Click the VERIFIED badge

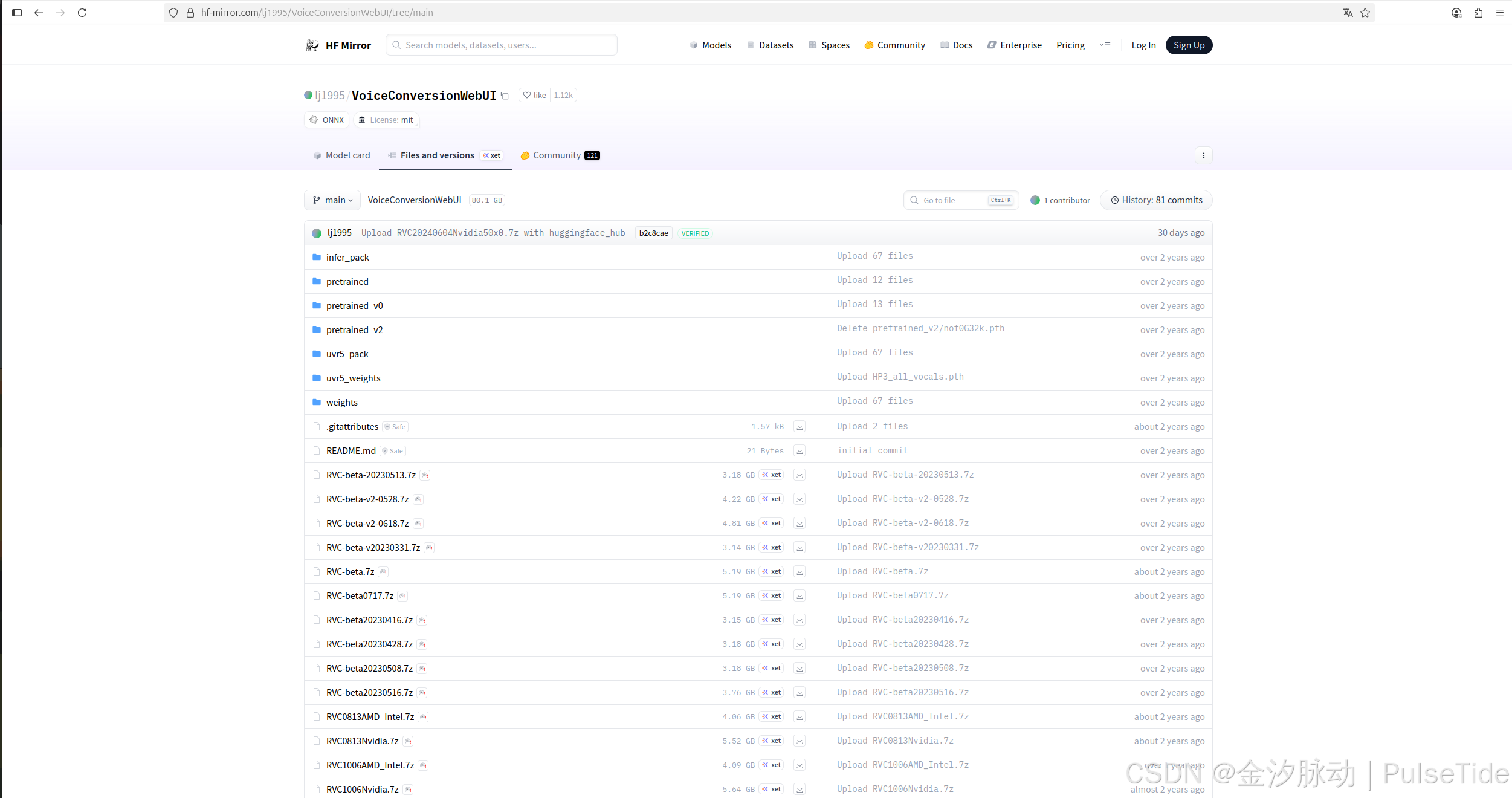click(695, 233)
